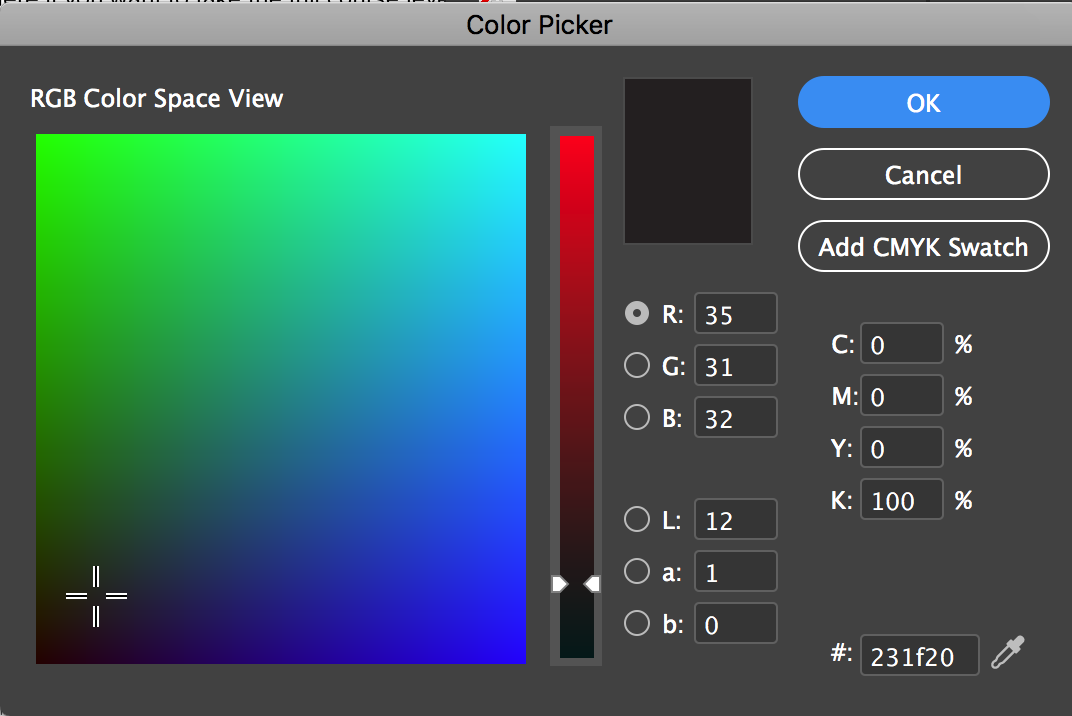Click the K black percentage field
Screen dimensions: 1072x716
pyautogui.click(x=901, y=500)
